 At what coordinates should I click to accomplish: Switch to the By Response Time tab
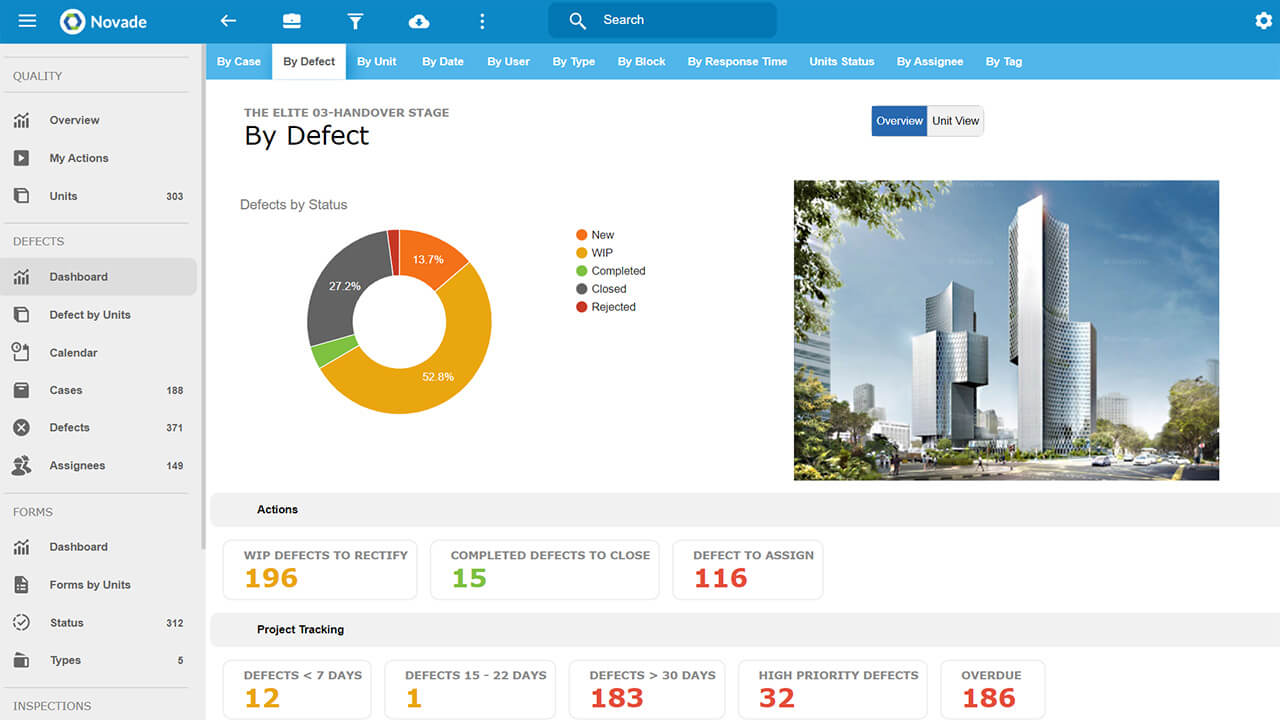737,62
